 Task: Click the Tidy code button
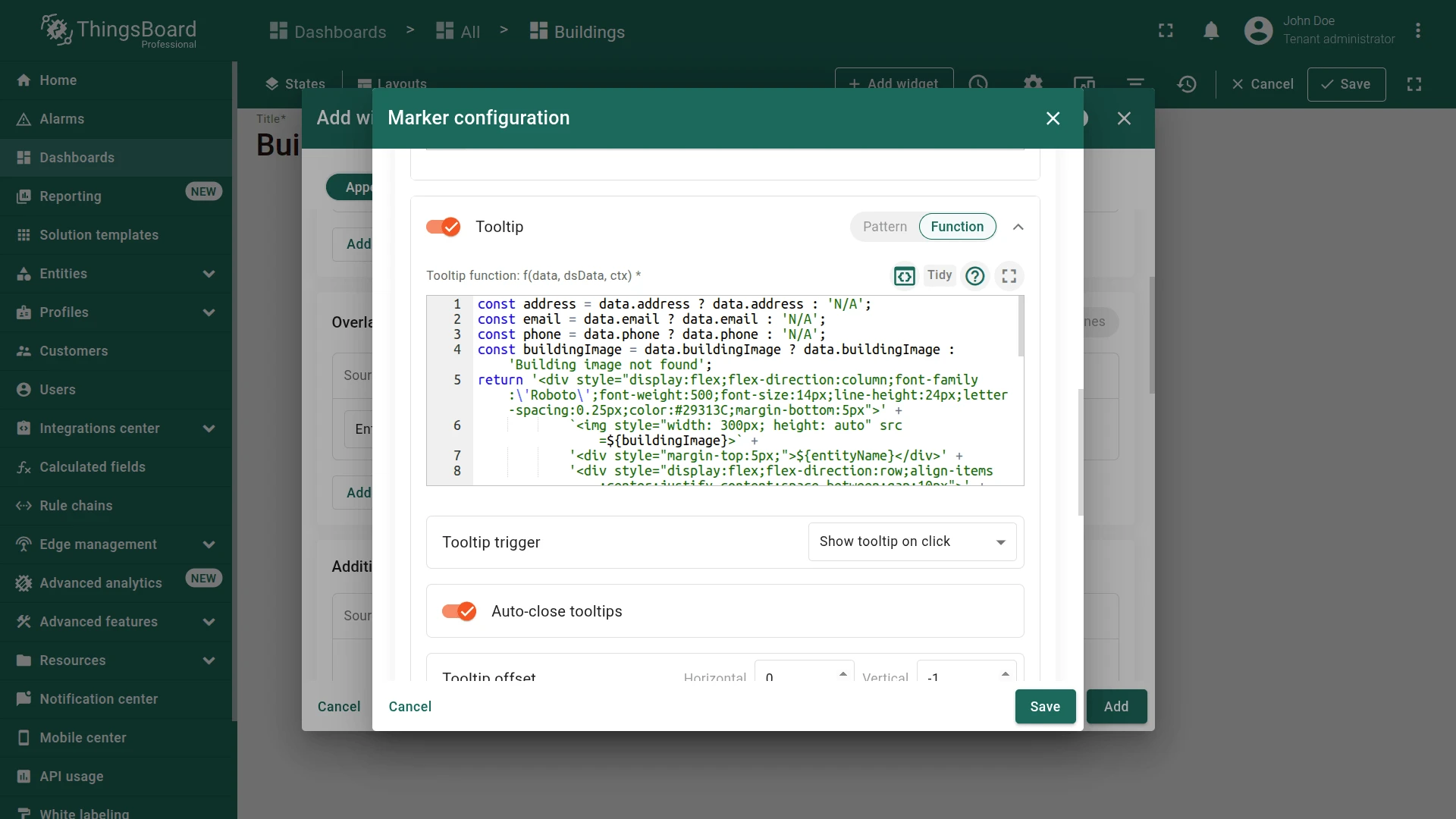[939, 275]
